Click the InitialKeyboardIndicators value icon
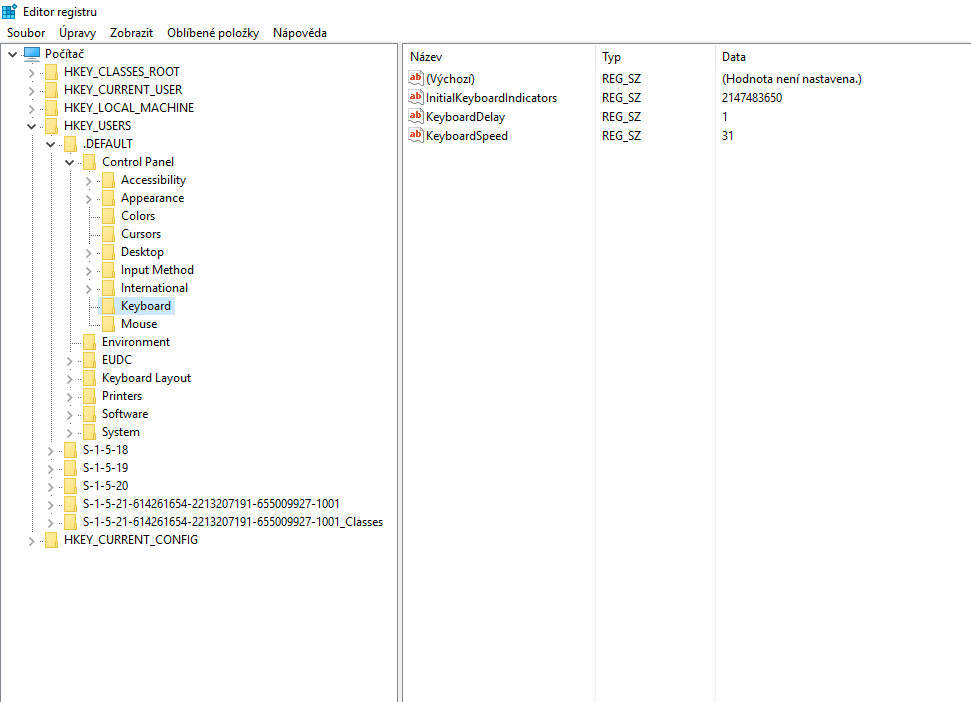 pos(416,97)
